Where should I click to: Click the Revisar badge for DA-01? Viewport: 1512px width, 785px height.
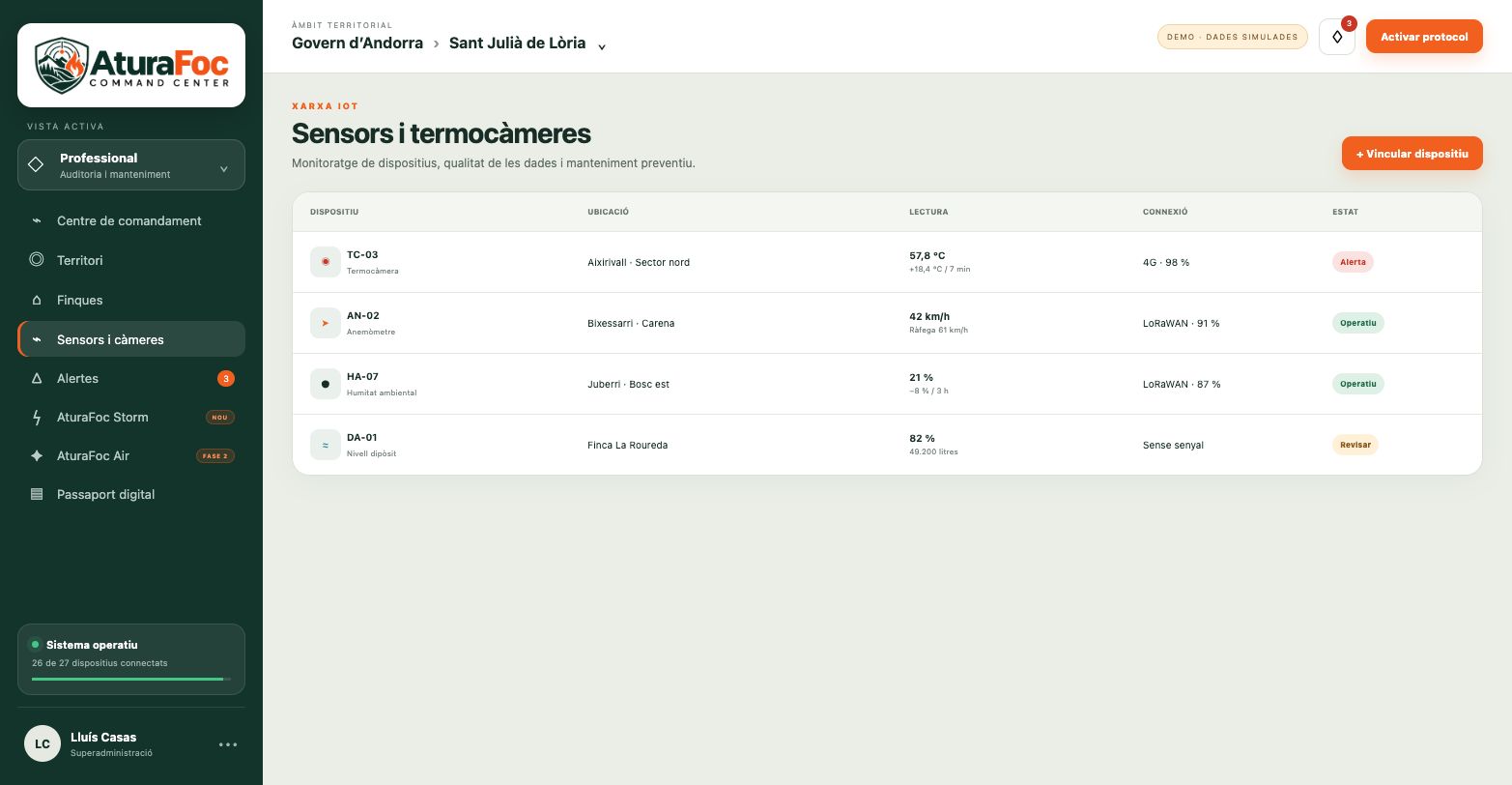[1355, 445]
